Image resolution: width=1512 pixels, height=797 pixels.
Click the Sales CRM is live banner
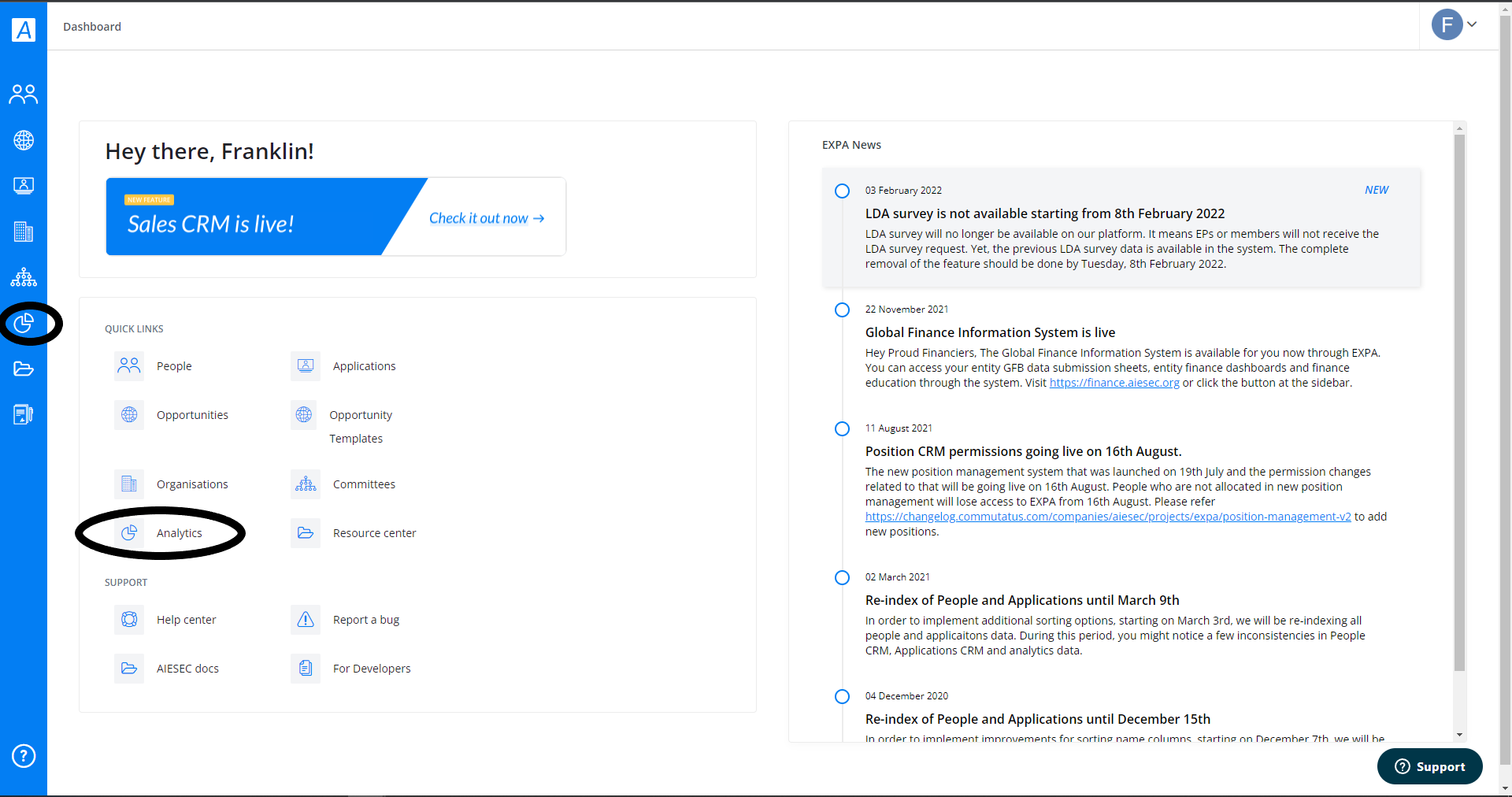[x=335, y=217]
